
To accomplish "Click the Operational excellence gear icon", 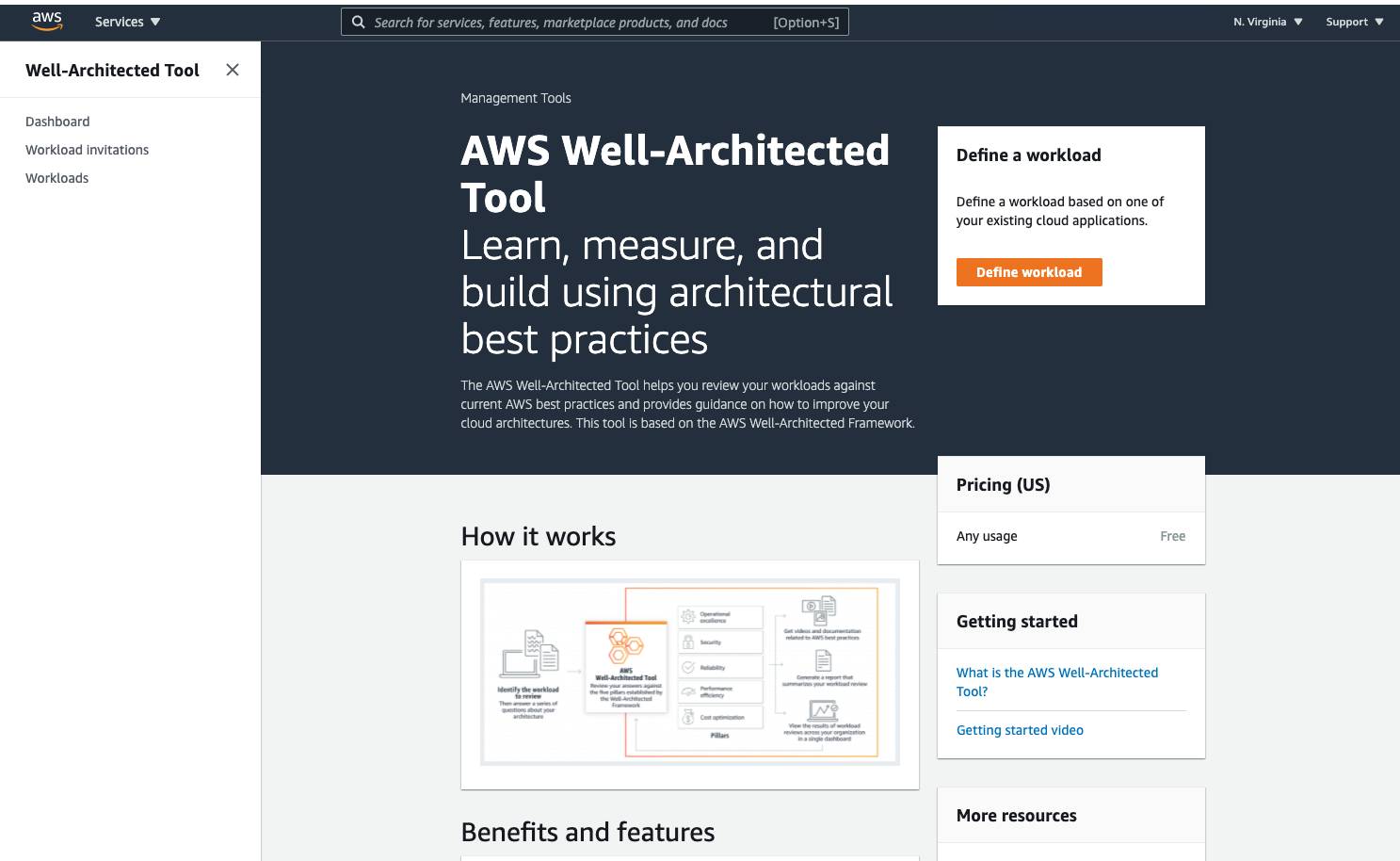I will (688, 617).
